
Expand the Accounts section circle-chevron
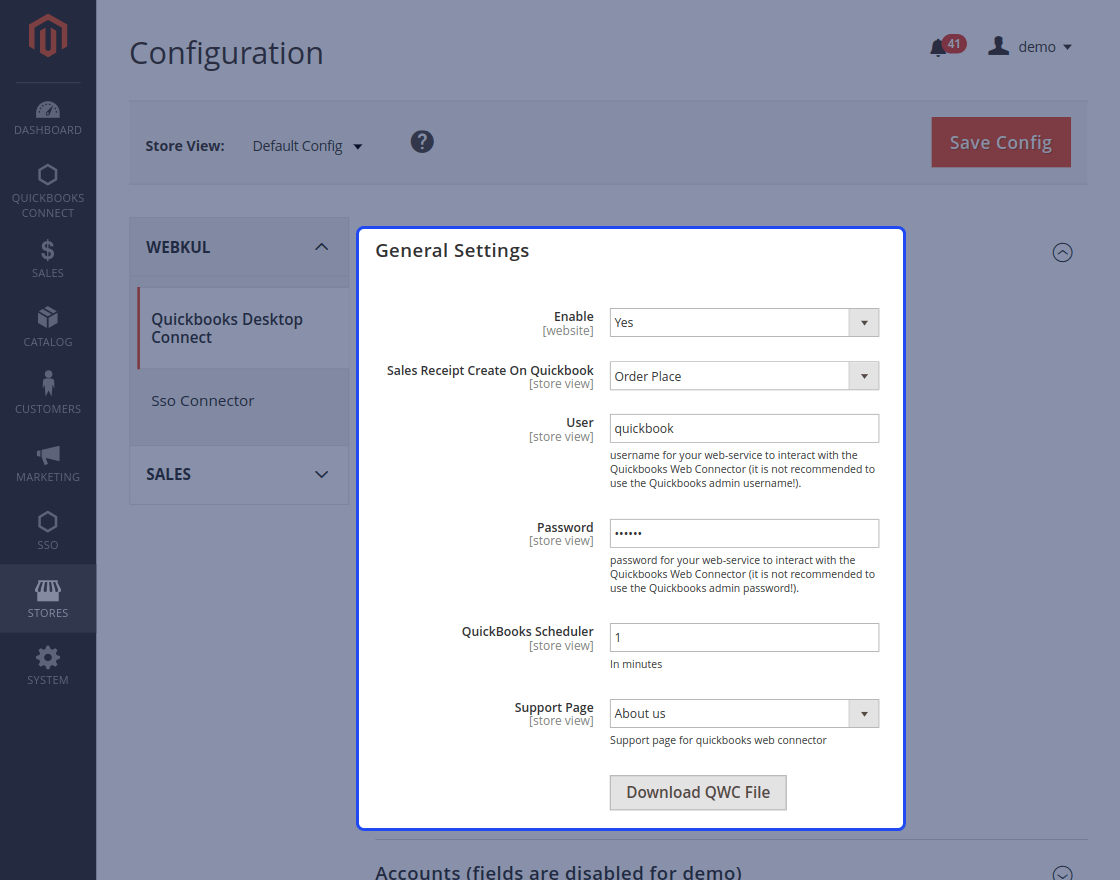click(x=1062, y=873)
